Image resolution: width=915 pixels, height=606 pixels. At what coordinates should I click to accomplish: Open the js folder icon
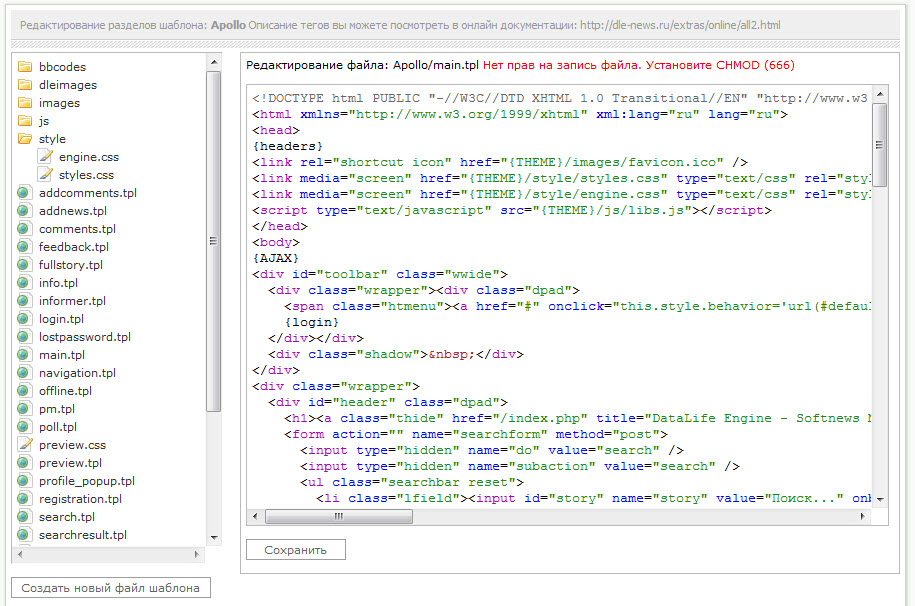click(25, 120)
